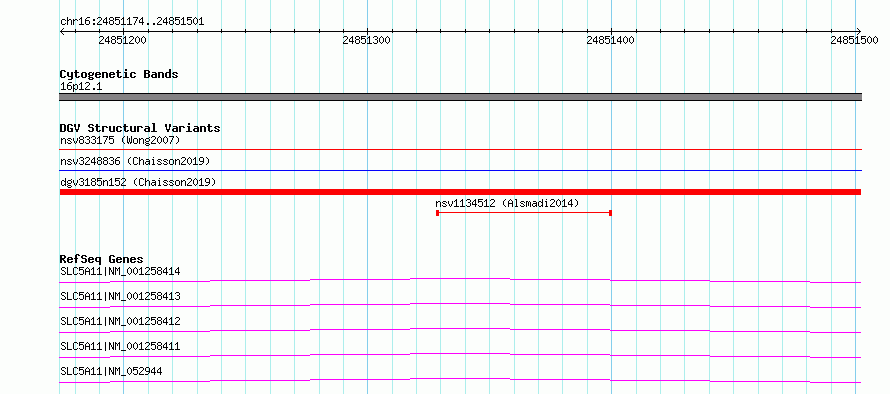This screenshot has width=890, height=394.
Task: Open transcript SLC5A11|NM_001258411
Action: [x=120, y=346]
